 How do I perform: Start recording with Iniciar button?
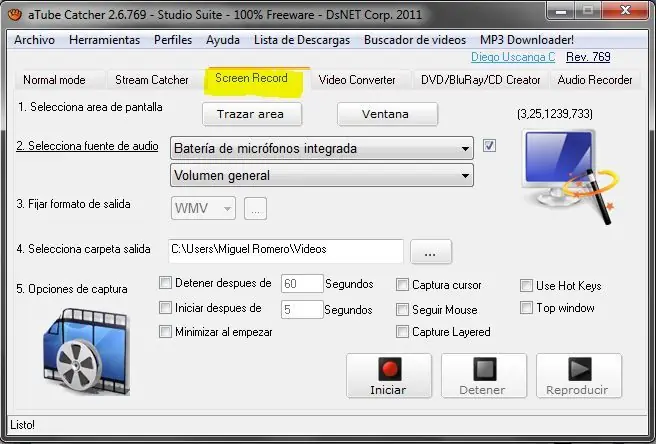[x=389, y=376]
